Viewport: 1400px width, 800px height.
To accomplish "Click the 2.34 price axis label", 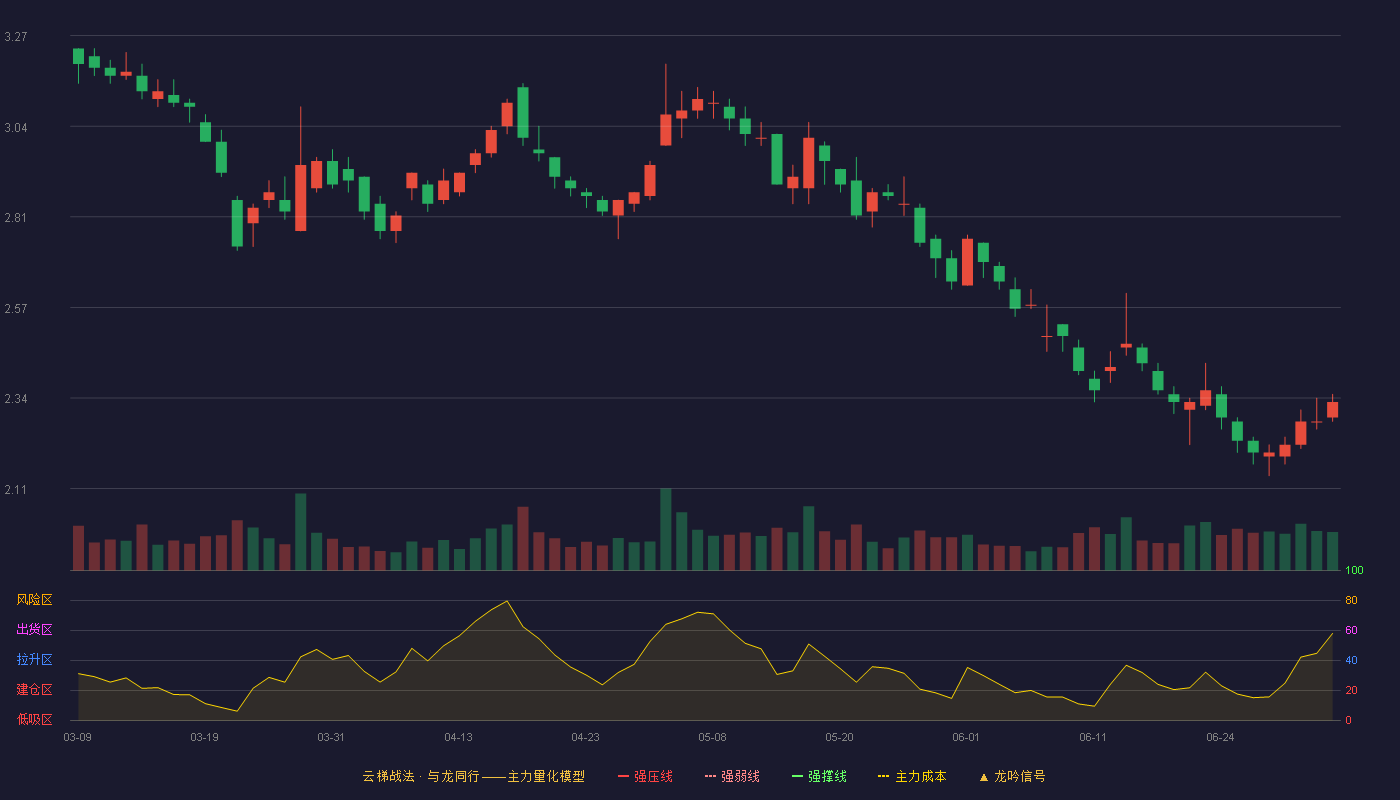I will (x=16, y=399).
